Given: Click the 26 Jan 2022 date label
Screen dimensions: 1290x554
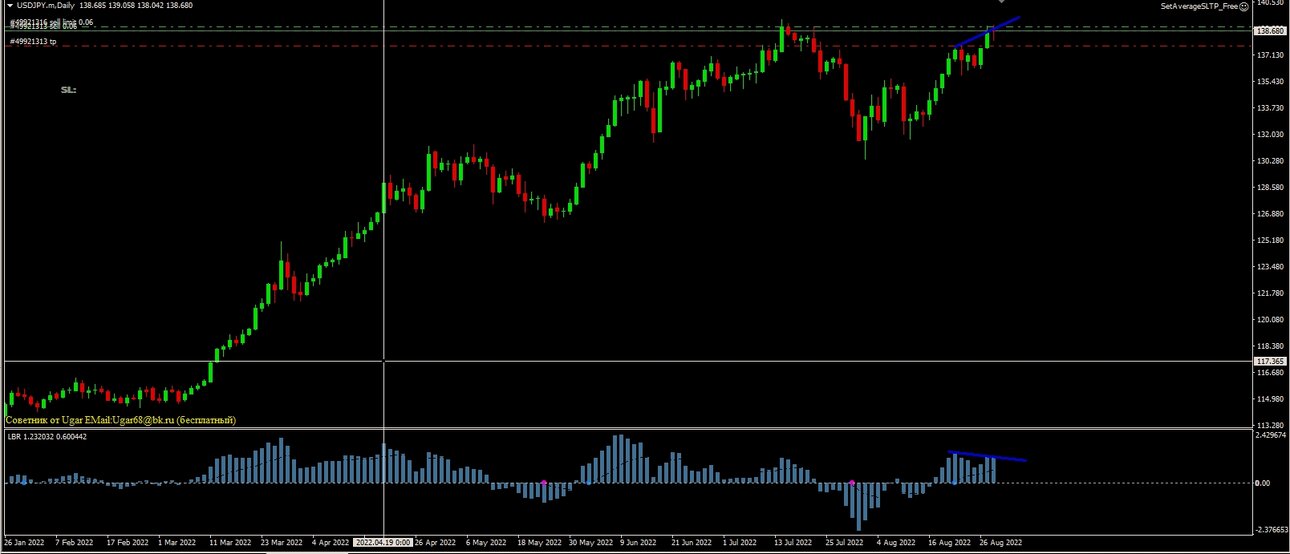Looking at the screenshot, I should (x=24, y=543).
